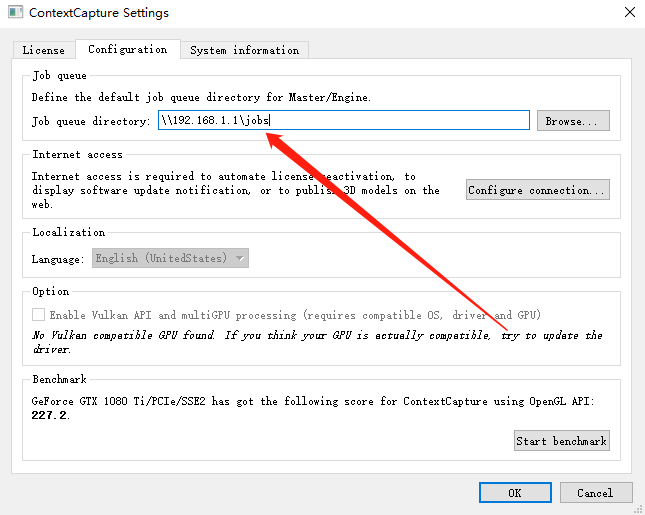The height and width of the screenshot is (515, 645).
Task: Click the ContextCapture icon in title bar
Action: click(14, 13)
